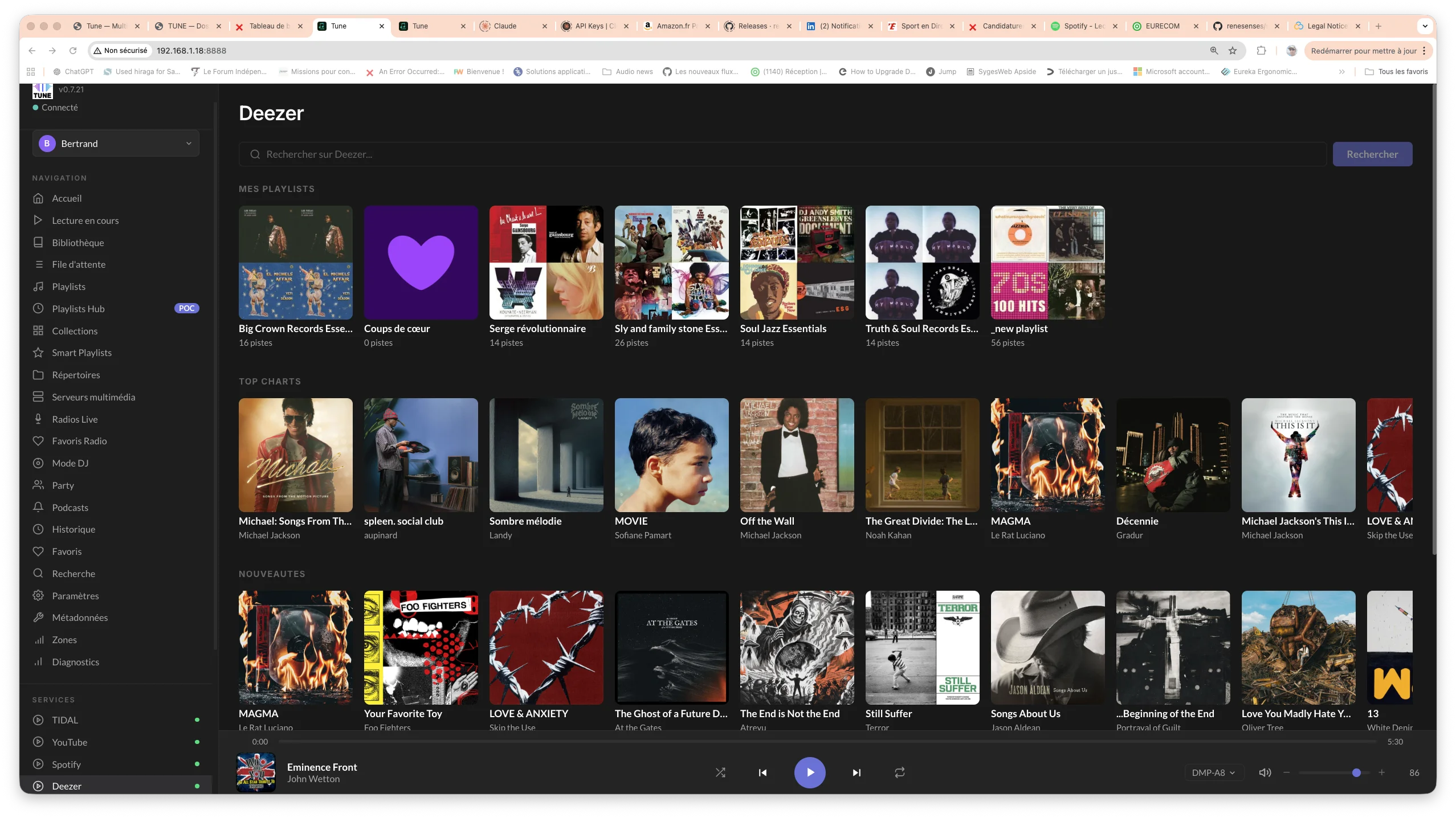Image resolution: width=1456 pixels, height=818 pixels.
Task: Select the YouTube service
Action: (x=116, y=742)
